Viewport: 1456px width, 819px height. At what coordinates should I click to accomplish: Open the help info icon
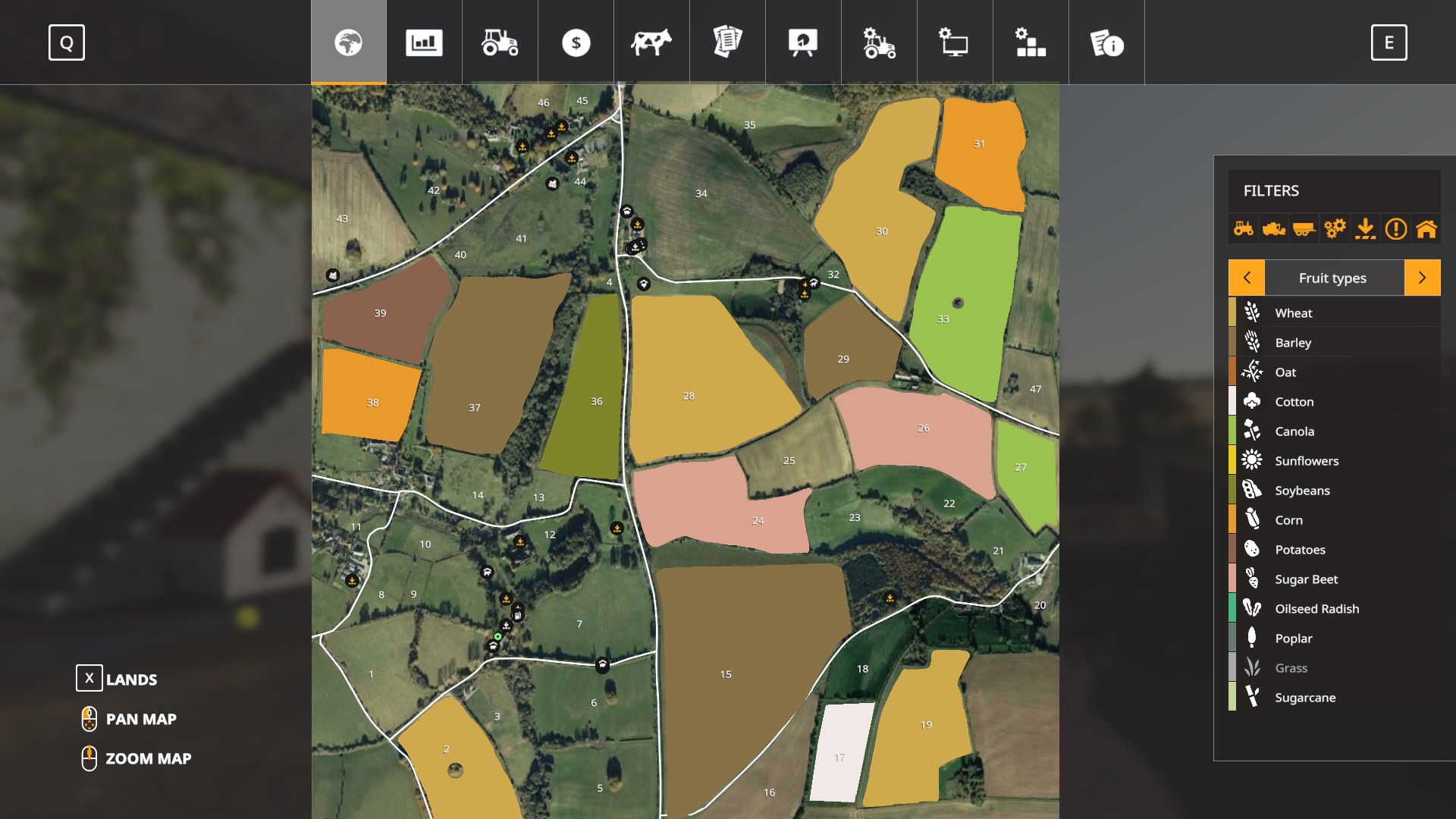[x=1106, y=42]
